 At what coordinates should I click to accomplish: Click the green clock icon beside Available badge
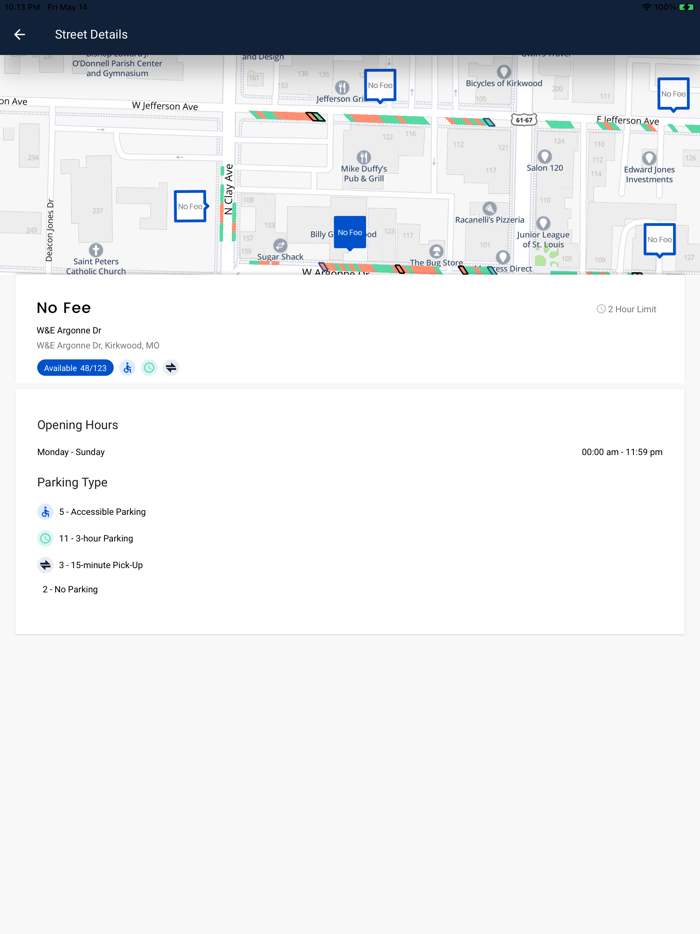[x=149, y=368]
